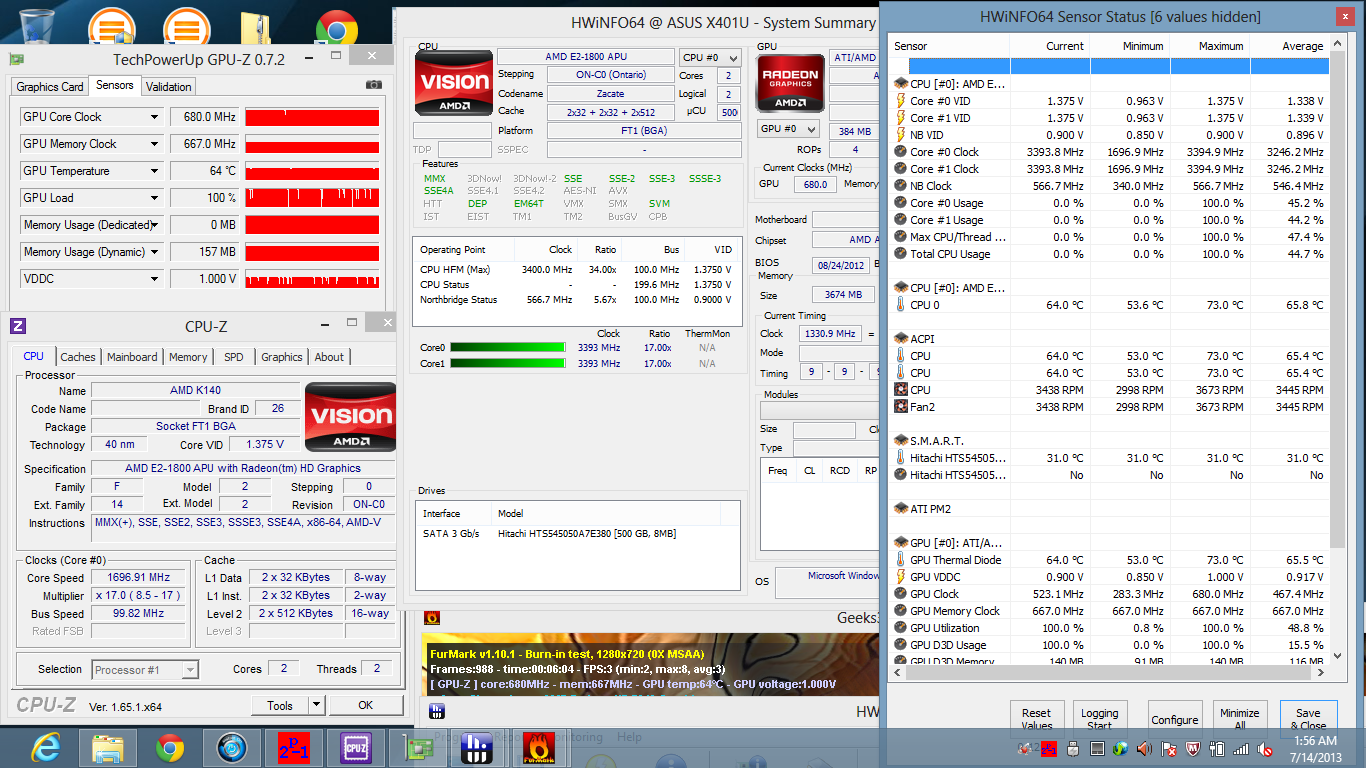
Task: Click the speaker volume tray icon
Action: point(1144,748)
